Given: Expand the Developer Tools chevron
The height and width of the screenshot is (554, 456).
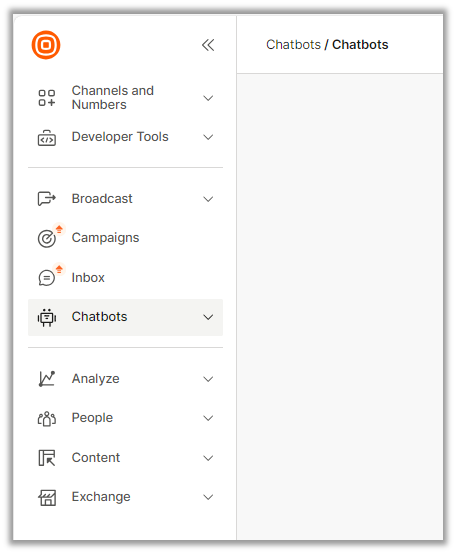Looking at the screenshot, I should 208,137.
